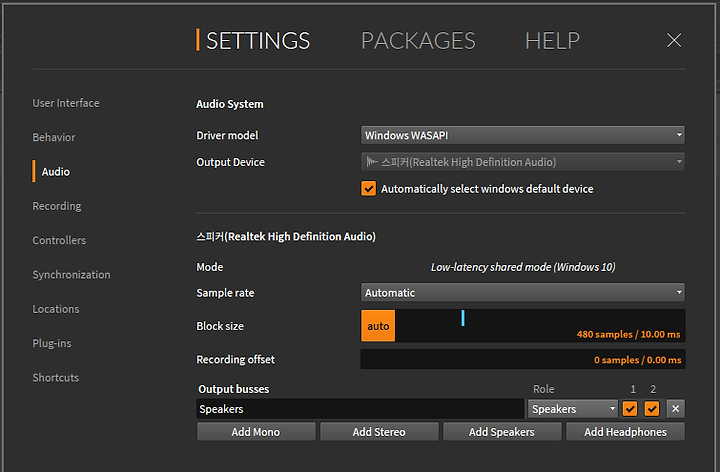Toggle automatically select windows default device
The width and height of the screenshot is (720, 472).
pyautogui.click(x=368, y=189)
